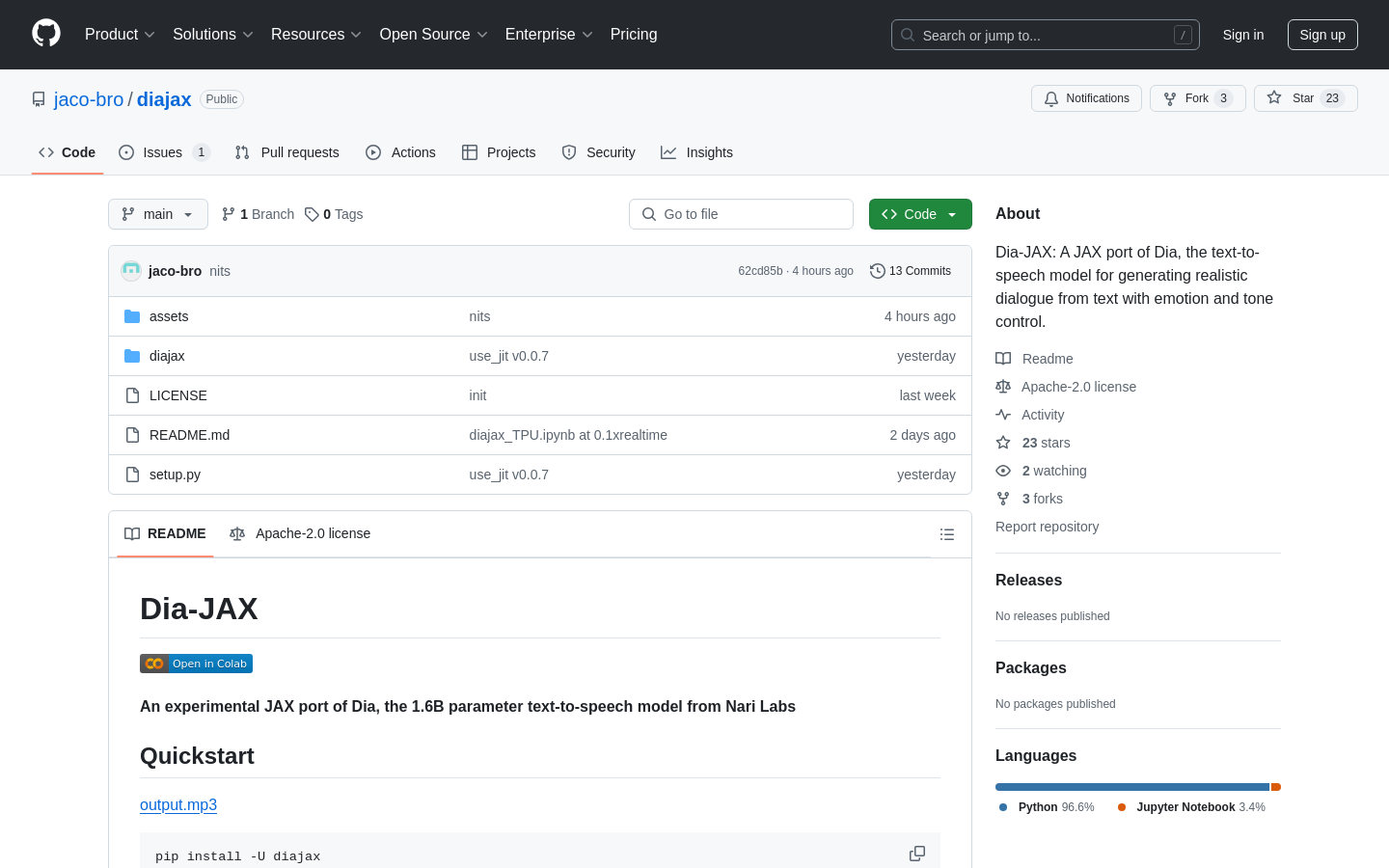This screenshot has height=868, width=1389.
Task: Open the output.mp3 link
Action: (178, 805)
